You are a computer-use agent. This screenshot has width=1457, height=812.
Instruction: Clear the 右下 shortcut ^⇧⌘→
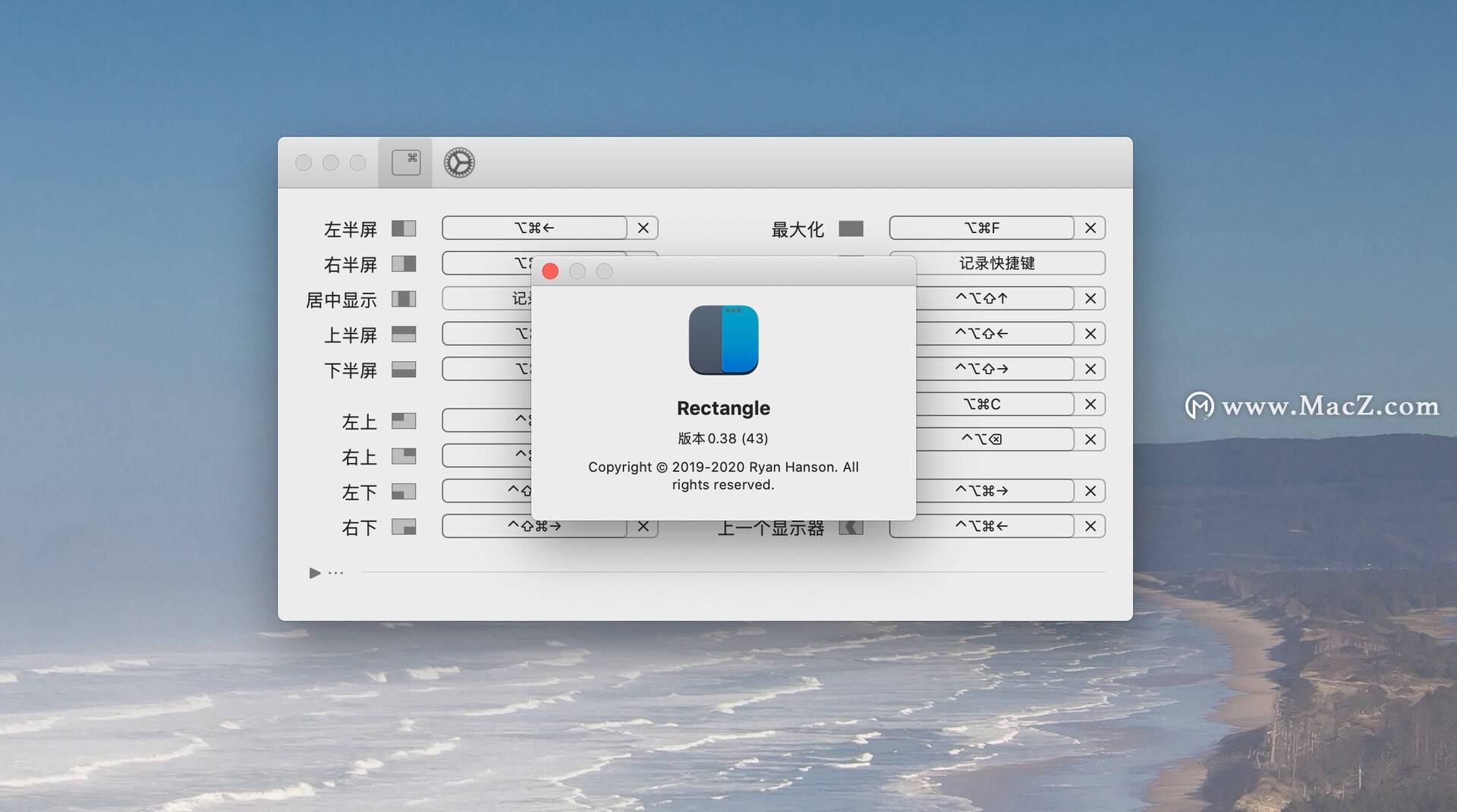(x=643, y=527)
